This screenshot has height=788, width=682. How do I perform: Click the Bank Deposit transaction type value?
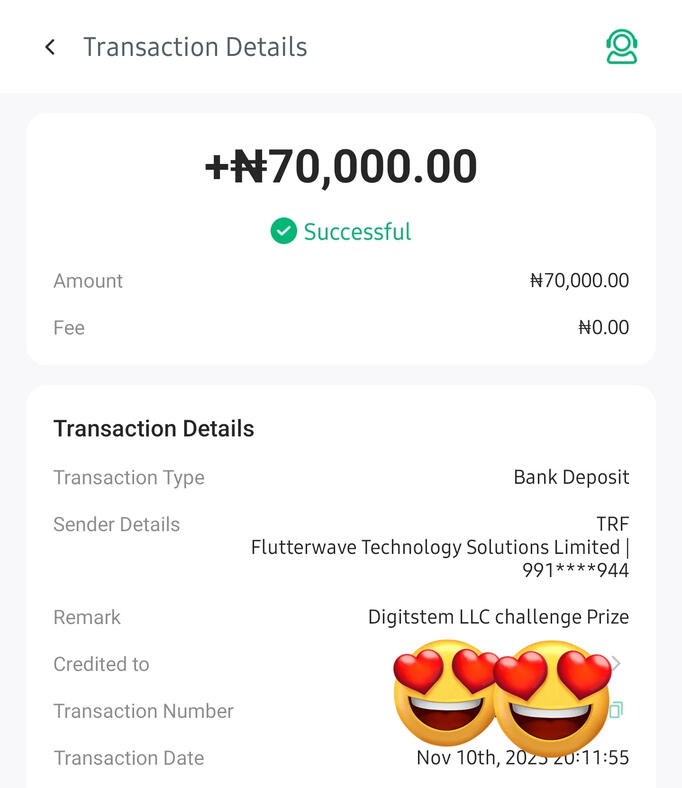tap(571, 477)
